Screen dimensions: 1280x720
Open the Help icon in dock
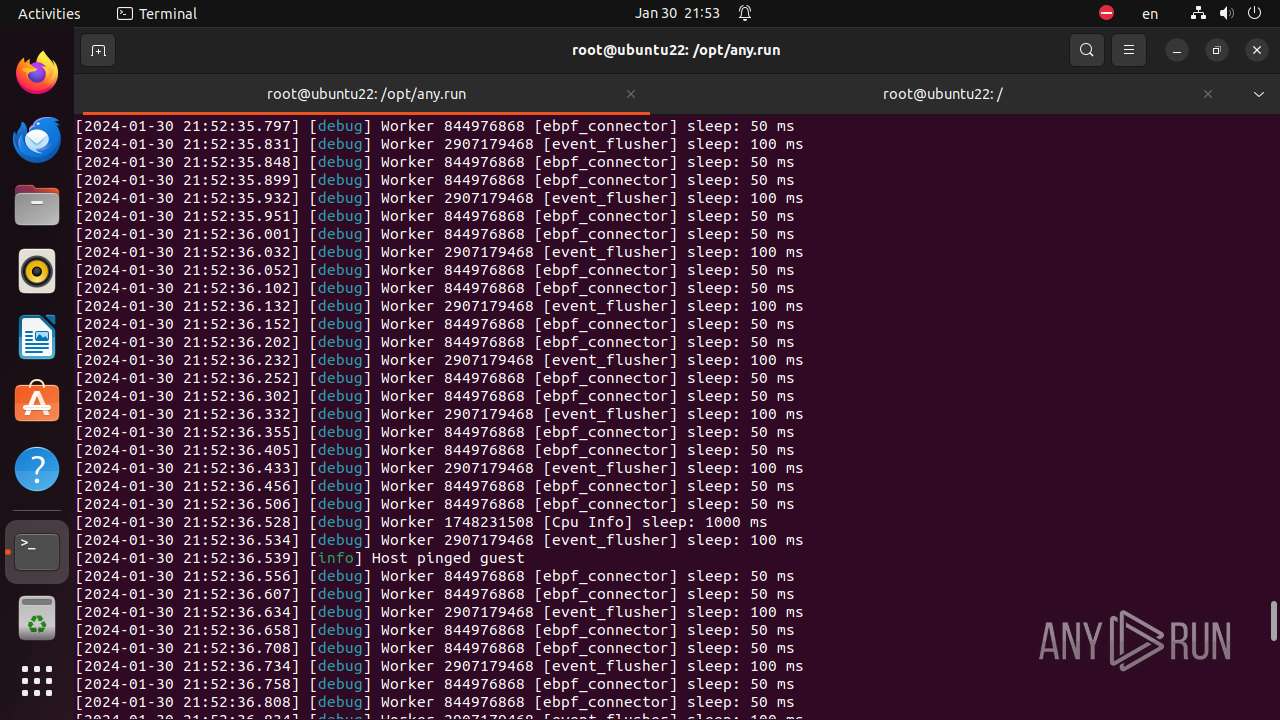(37, 469)
